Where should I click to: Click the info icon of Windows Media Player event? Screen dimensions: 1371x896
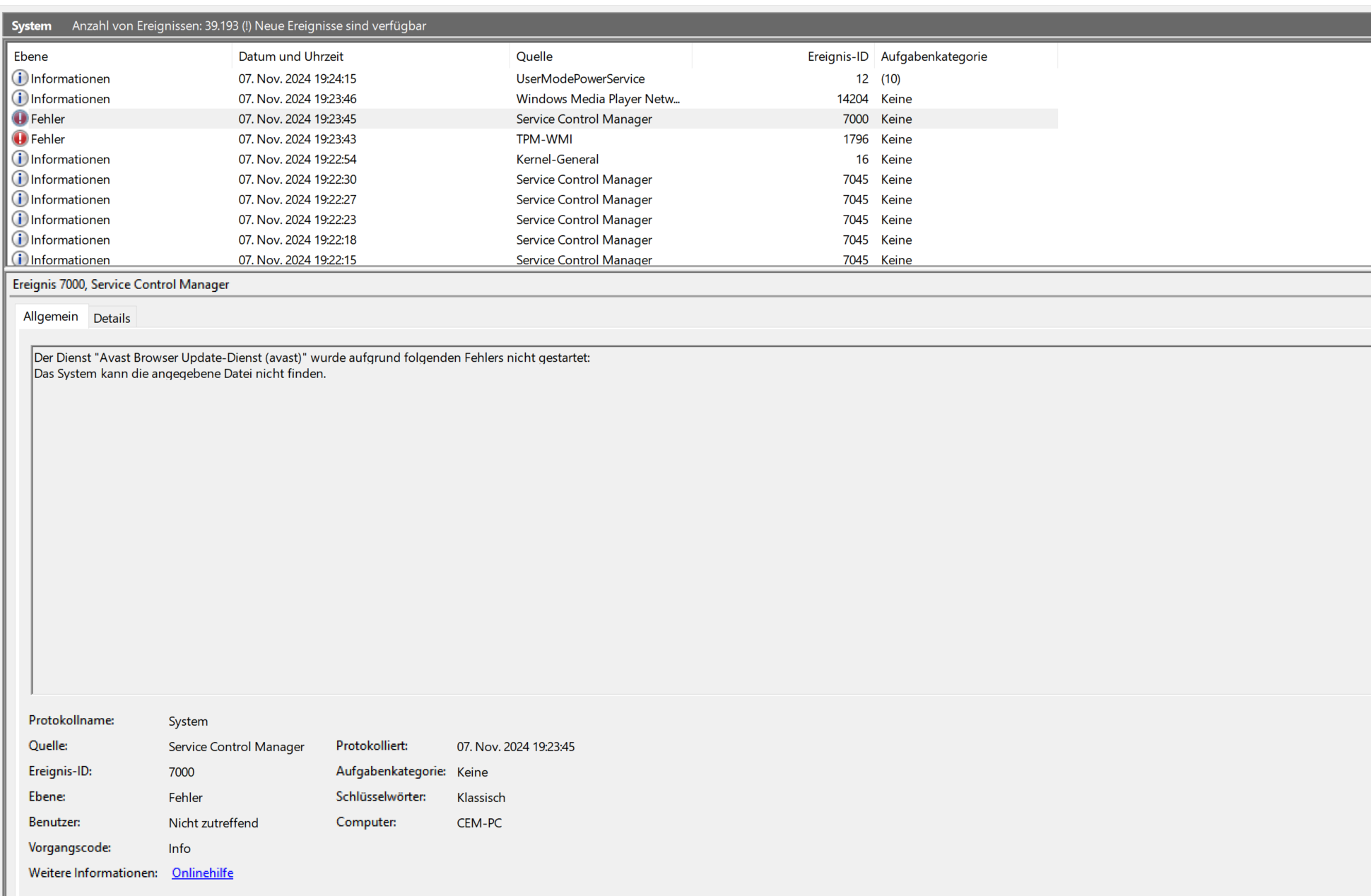[x=20, y=98]
